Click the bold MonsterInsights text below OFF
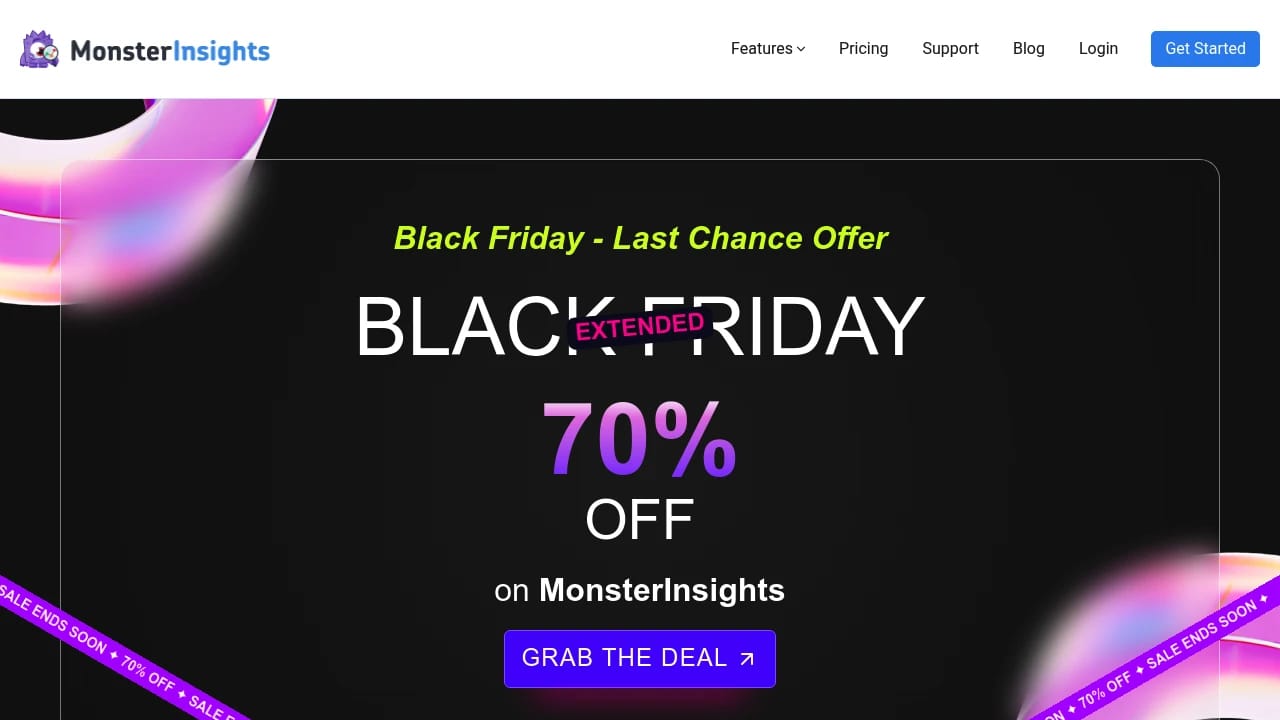1280x720 pixels. (661, 590)
